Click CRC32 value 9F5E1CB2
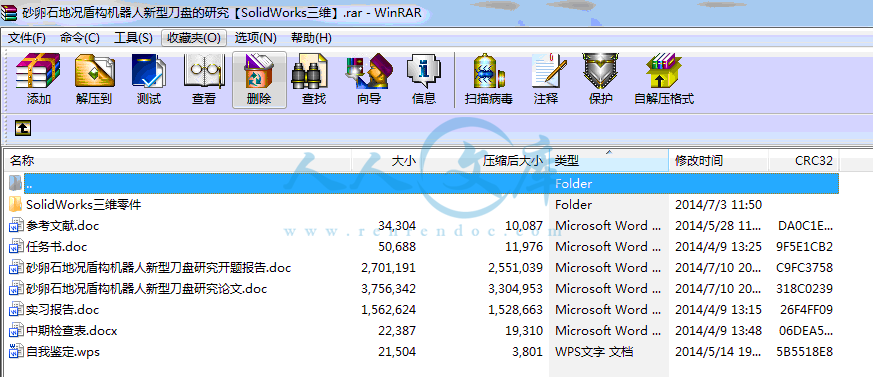The image size is (873, 377). pos(805,247)
